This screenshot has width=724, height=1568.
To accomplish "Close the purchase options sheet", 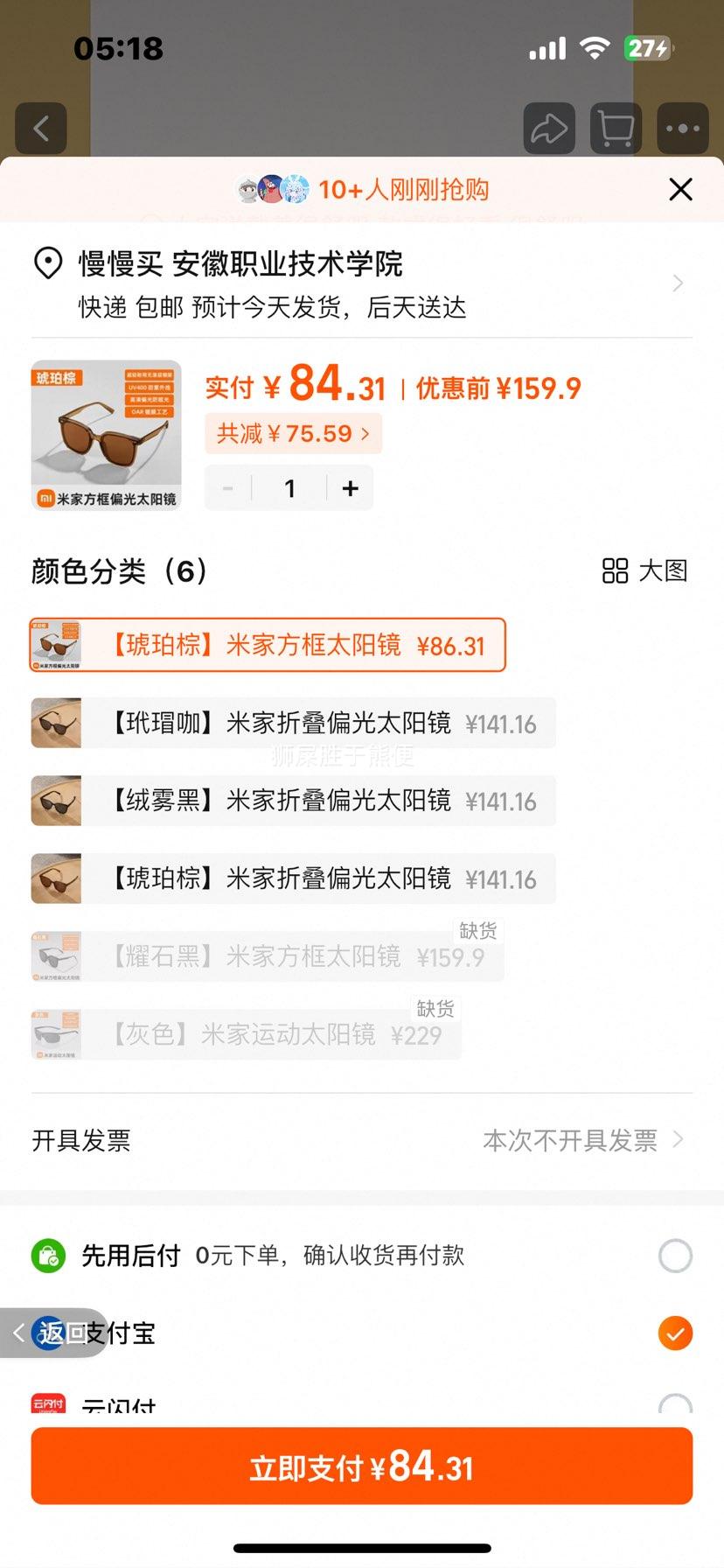I will (x=680, y=189).
